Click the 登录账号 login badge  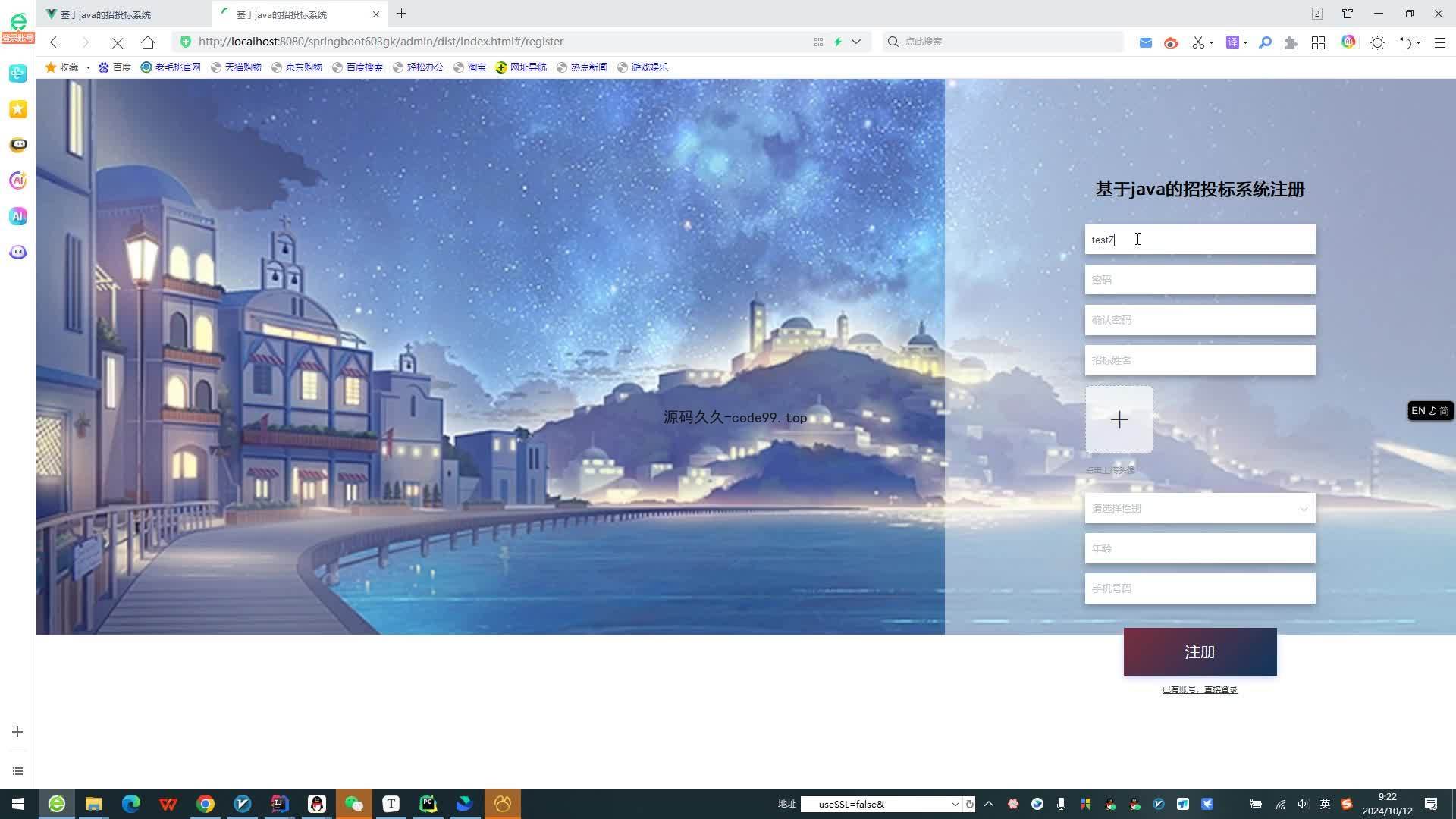pos(17,39)
